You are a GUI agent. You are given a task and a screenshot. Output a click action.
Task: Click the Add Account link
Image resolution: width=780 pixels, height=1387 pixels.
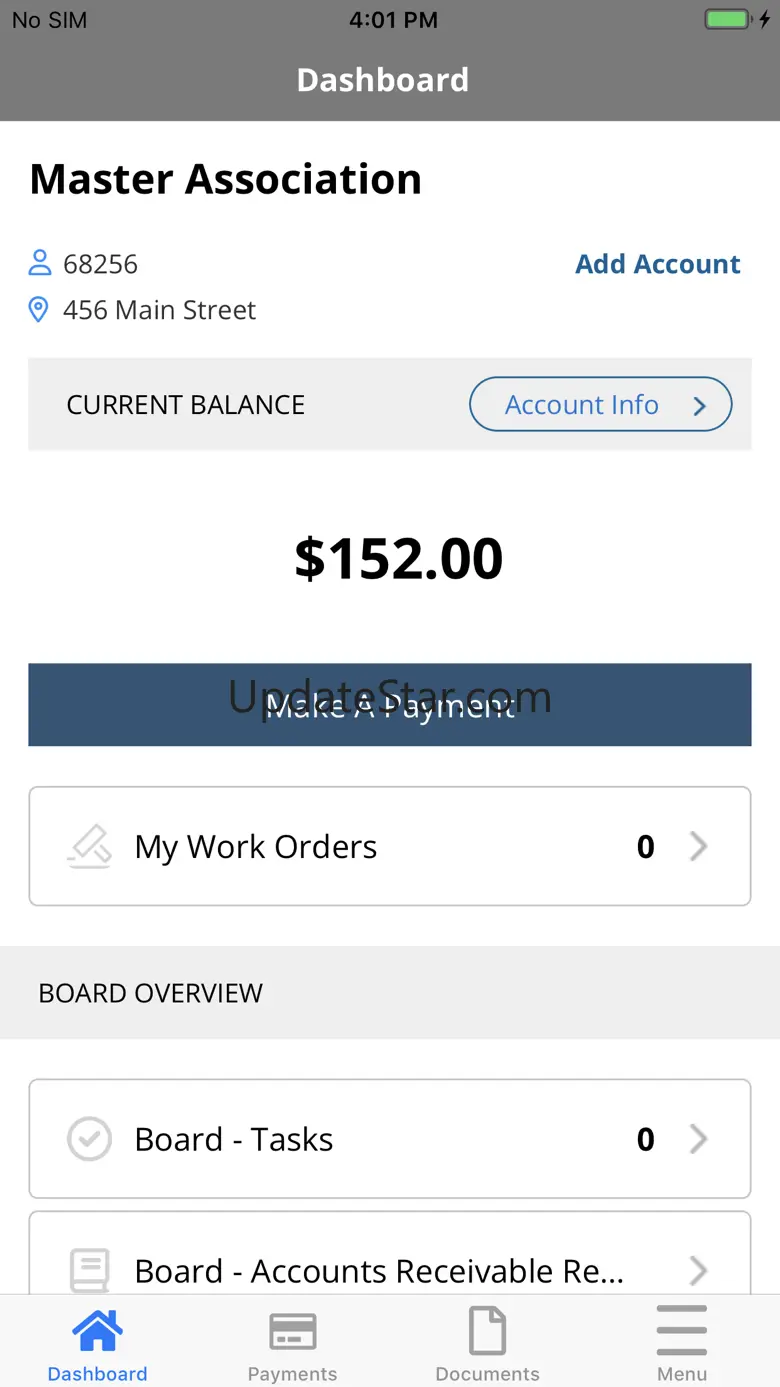(657, 264)
